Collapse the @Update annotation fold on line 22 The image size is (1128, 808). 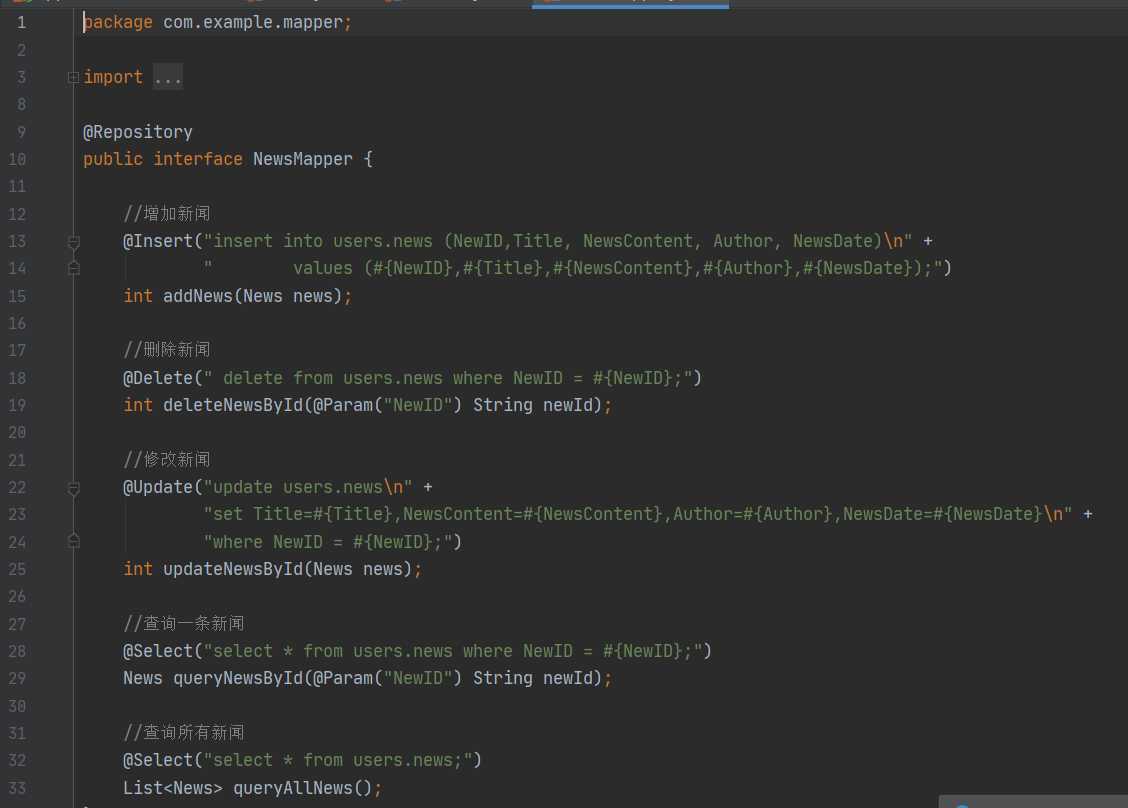73,489
